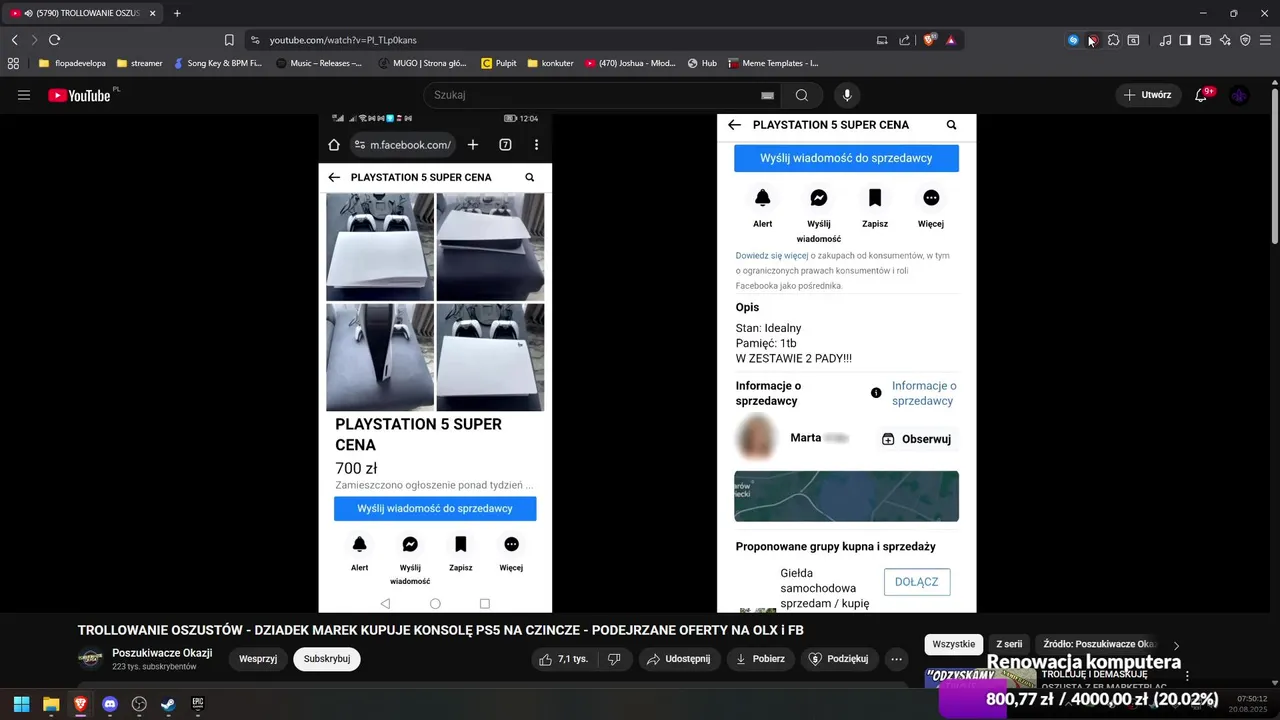This screenshot has height=720, width=1280.
Task: Open the Poszukiwacze Okazji channel name
Action: pyautogui.click(x=162, y=653)
